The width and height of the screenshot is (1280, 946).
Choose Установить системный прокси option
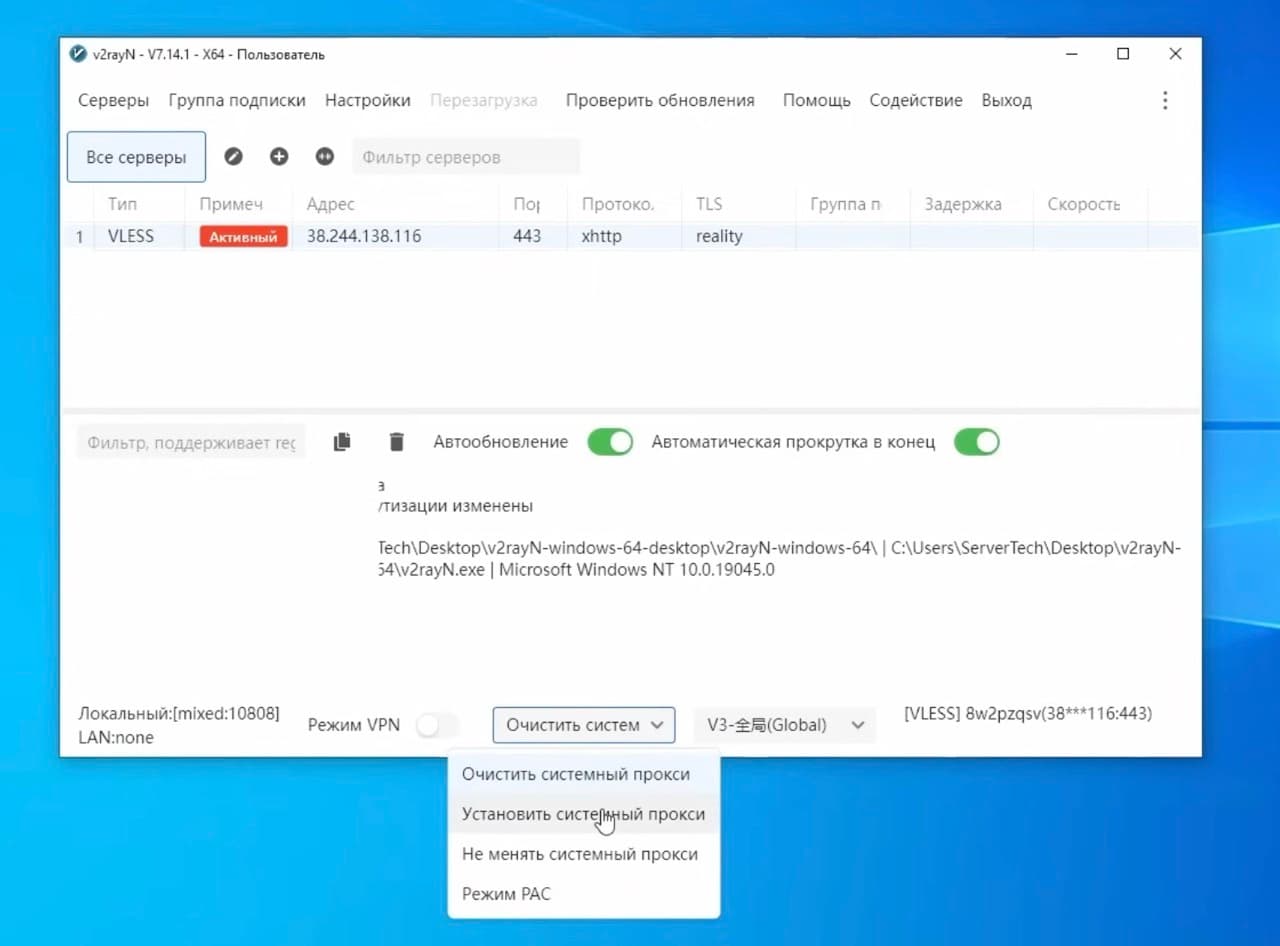click(x=584, y=814)
